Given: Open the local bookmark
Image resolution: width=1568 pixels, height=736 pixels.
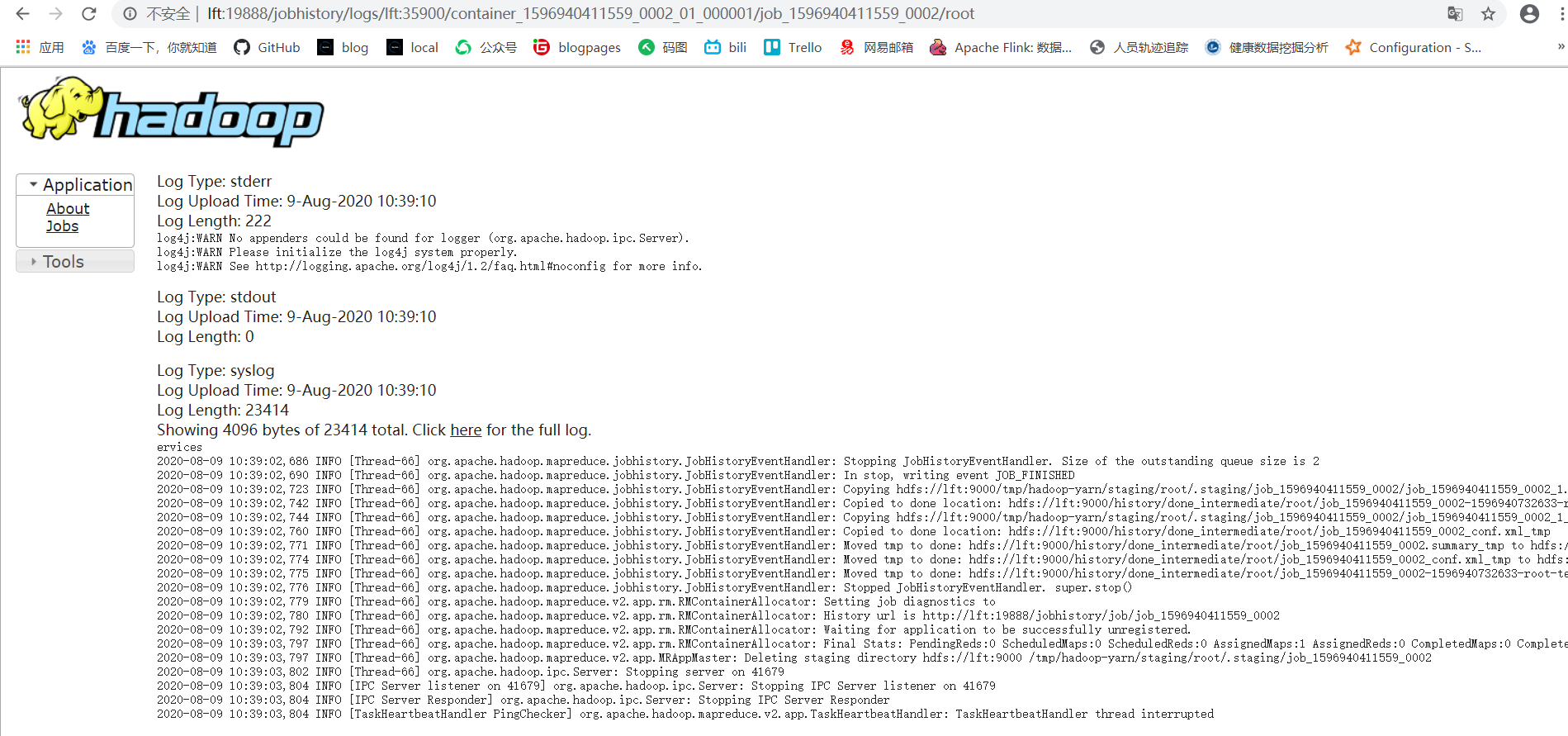Looking at the screenshot, I should pos(412,47).
